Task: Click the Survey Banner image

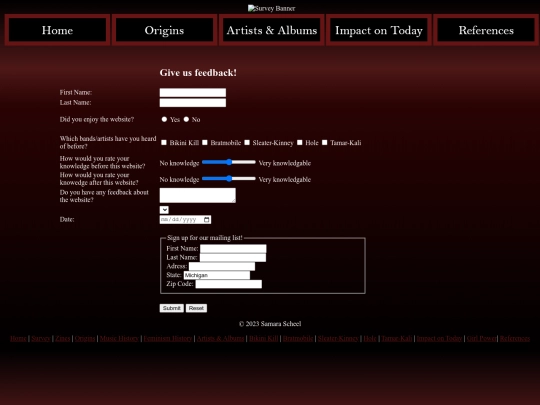Action: tap(271, 8)
